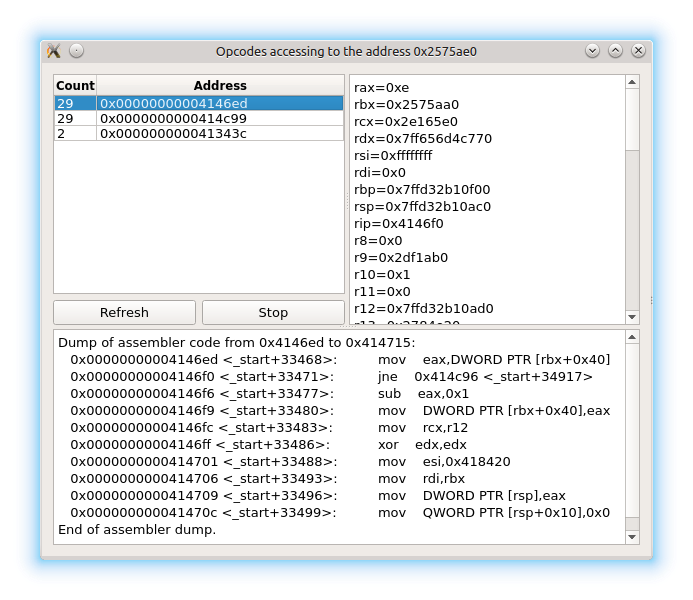The height and width of the screenshot is (600, 693).
Task: Click the up arrow of the registers scrollbar
Action: pyautogui.click(x=632, y=82)
